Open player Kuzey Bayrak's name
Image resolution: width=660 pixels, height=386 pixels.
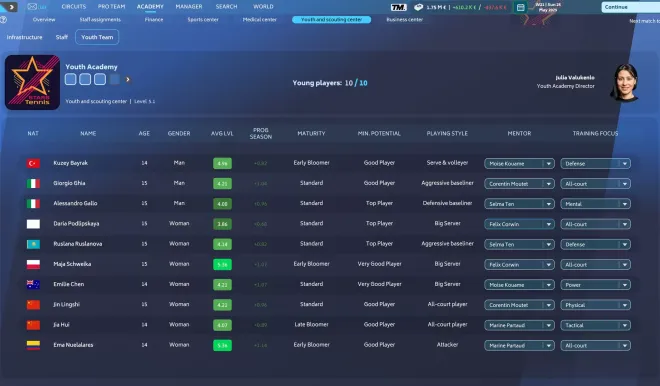[x=71, y=163]
